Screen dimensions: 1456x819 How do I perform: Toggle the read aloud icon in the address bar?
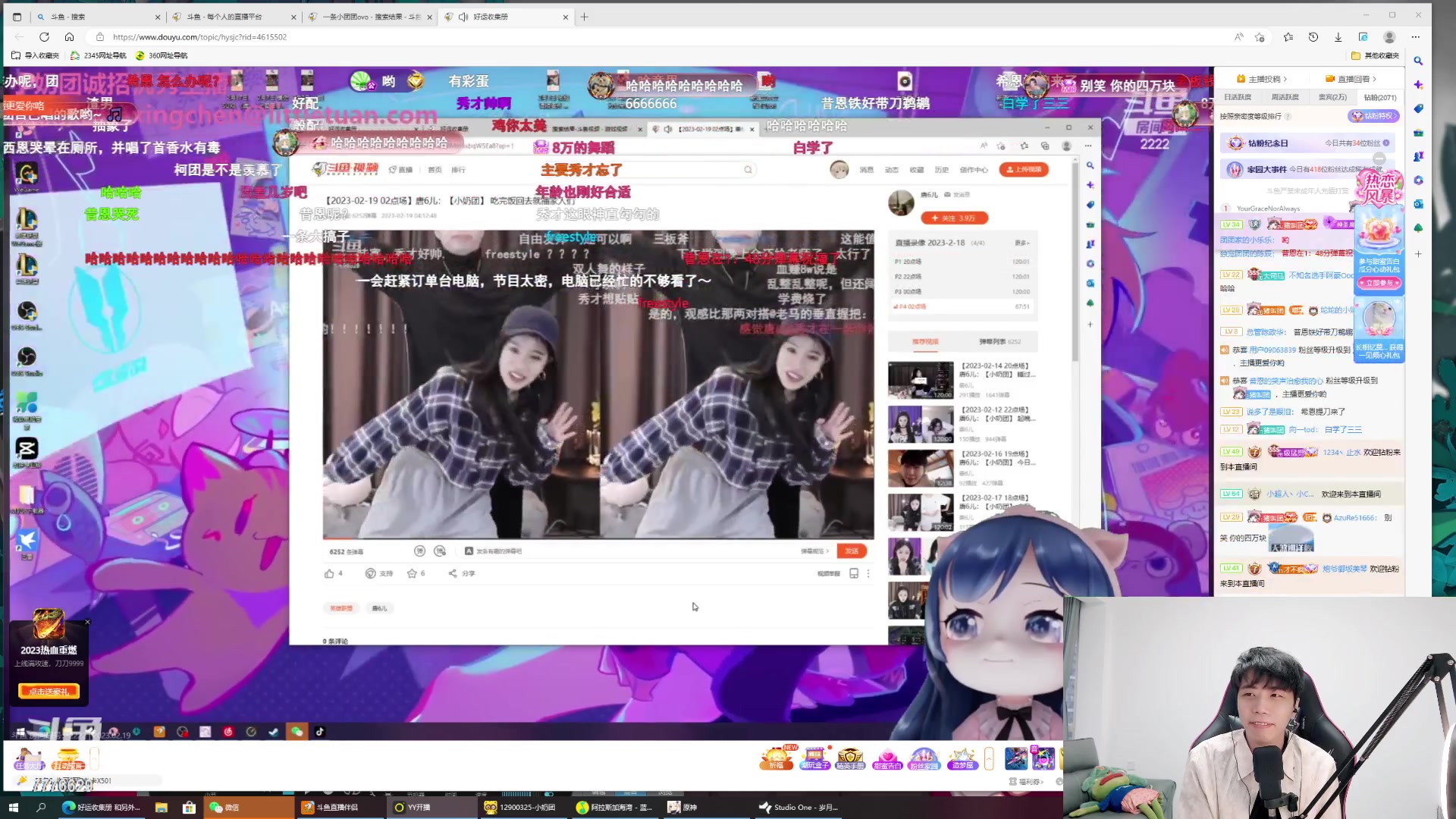point(1238,36)
